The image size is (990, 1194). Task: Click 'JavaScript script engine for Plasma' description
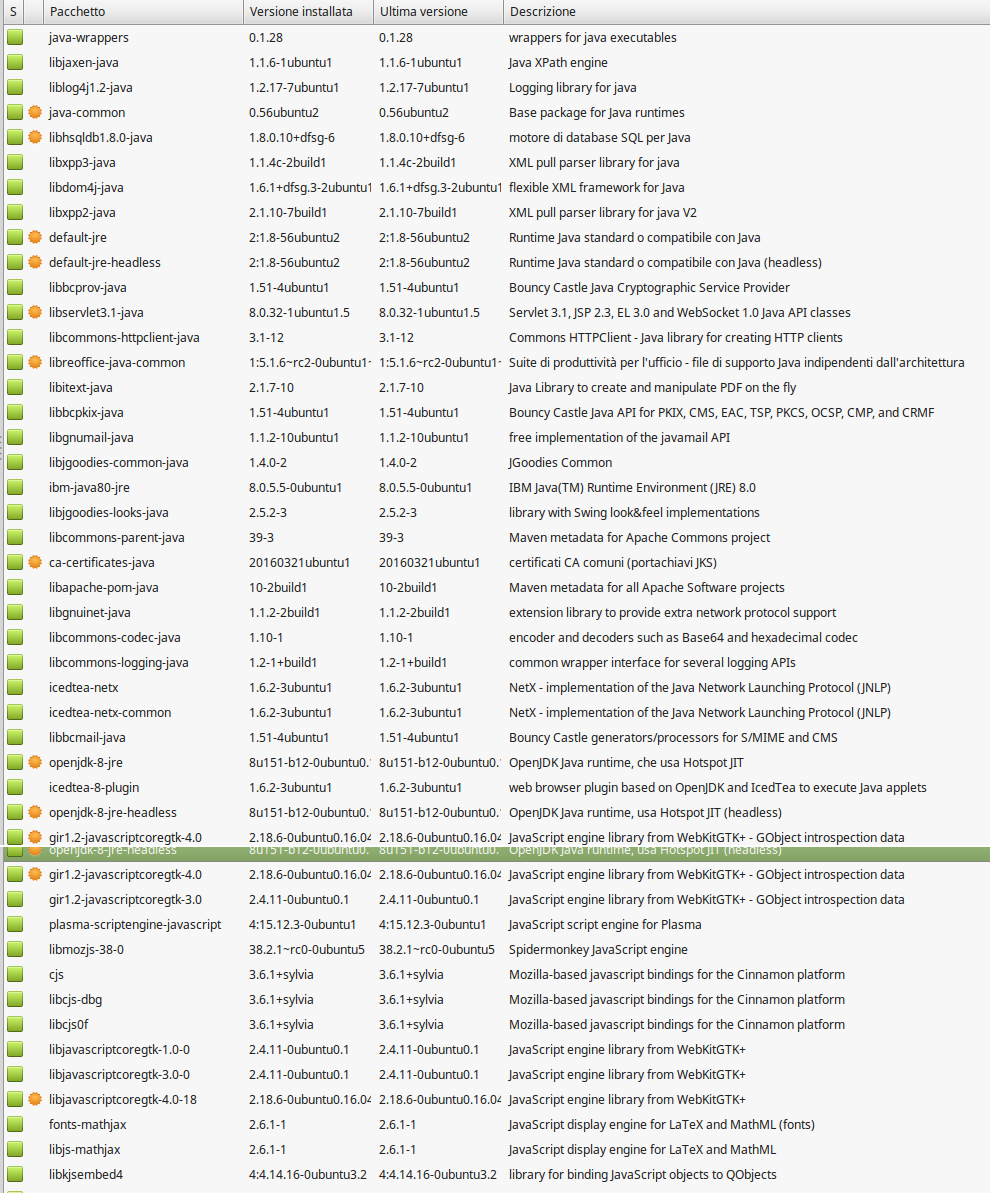pyautogui.click(x=605, y=924)
